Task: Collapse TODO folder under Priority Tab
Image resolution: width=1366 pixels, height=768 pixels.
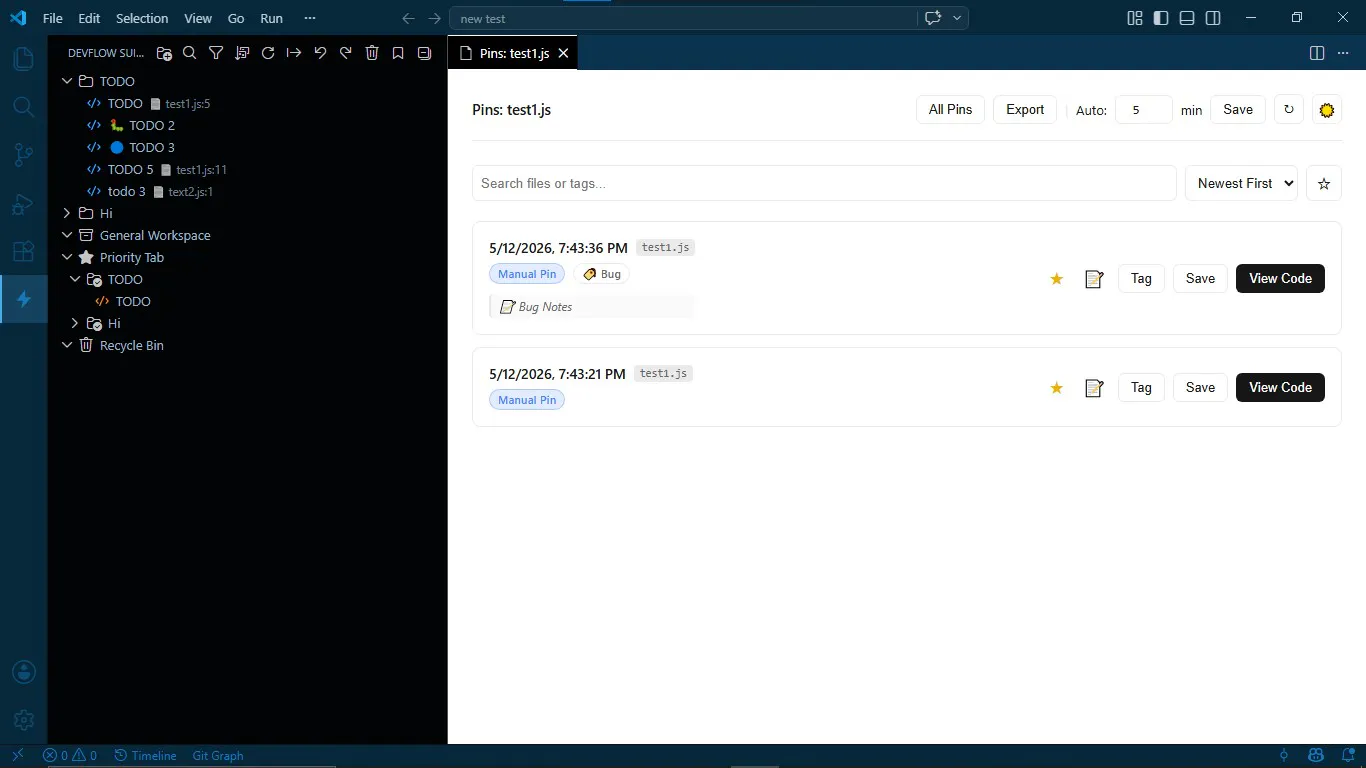Action: (x=75, y=279)
